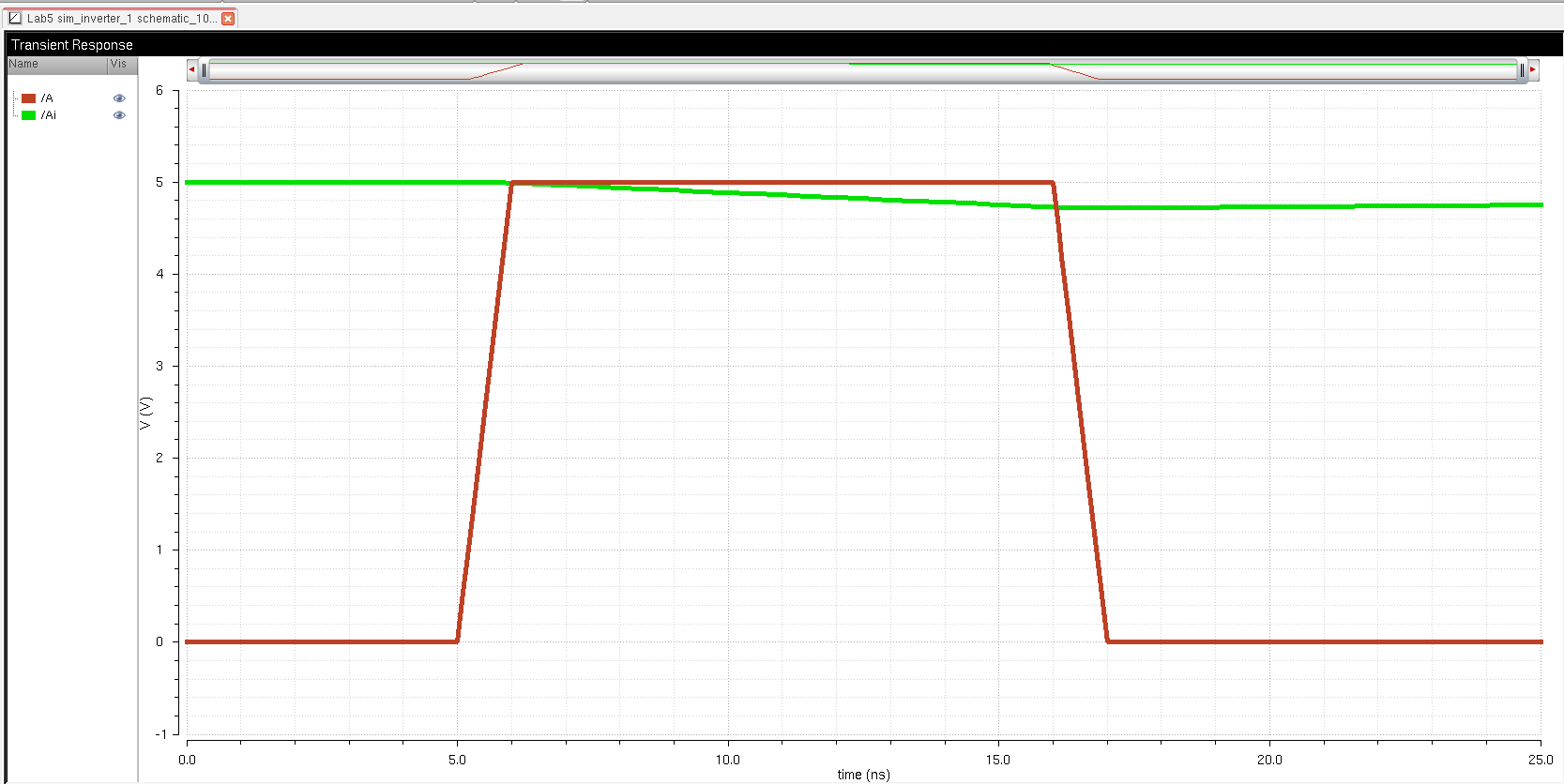Close the Lab5 sim_inverter_1 tab

point(228,19)
